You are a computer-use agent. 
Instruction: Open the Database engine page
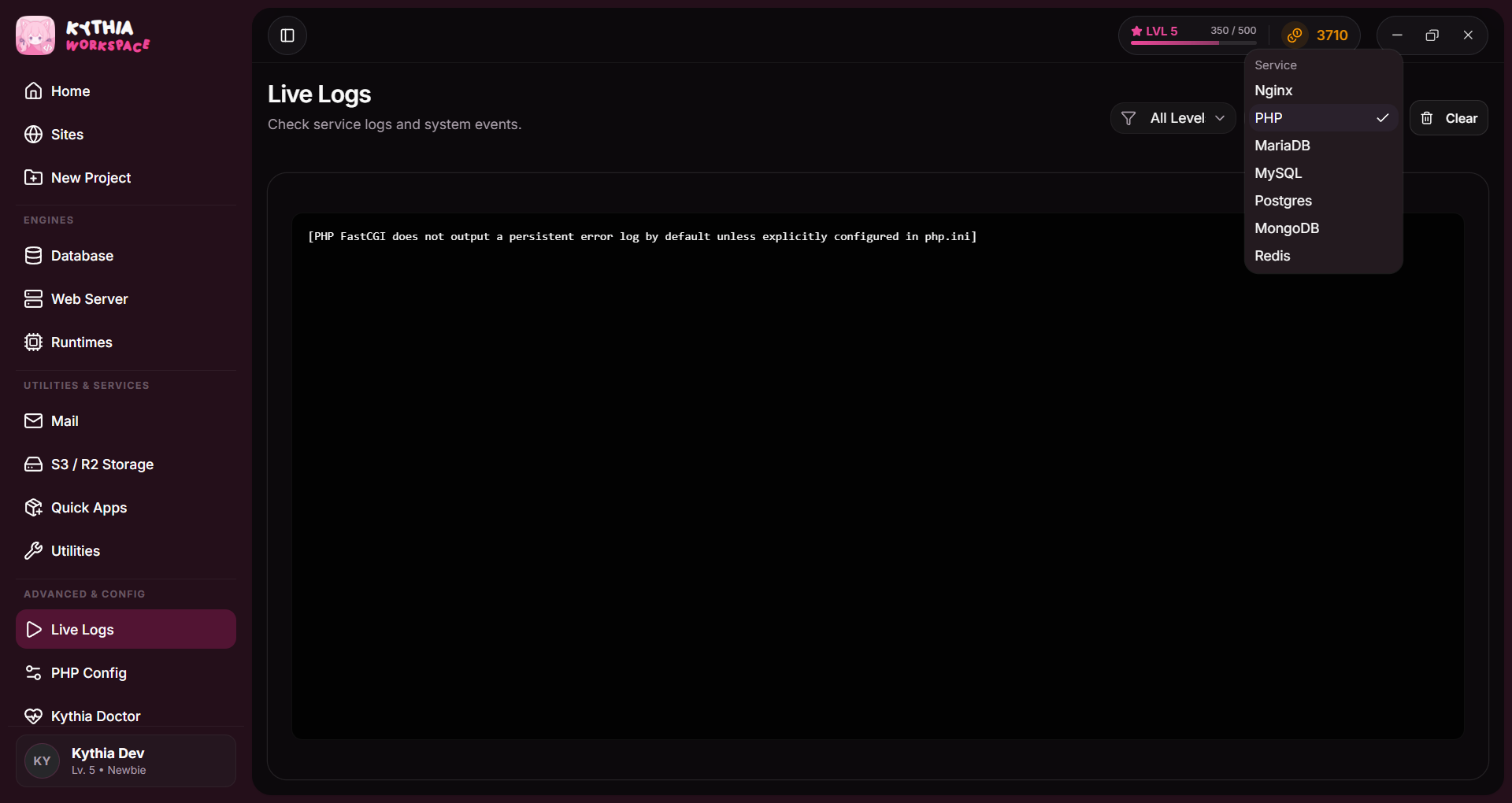(x=126, y=255)
